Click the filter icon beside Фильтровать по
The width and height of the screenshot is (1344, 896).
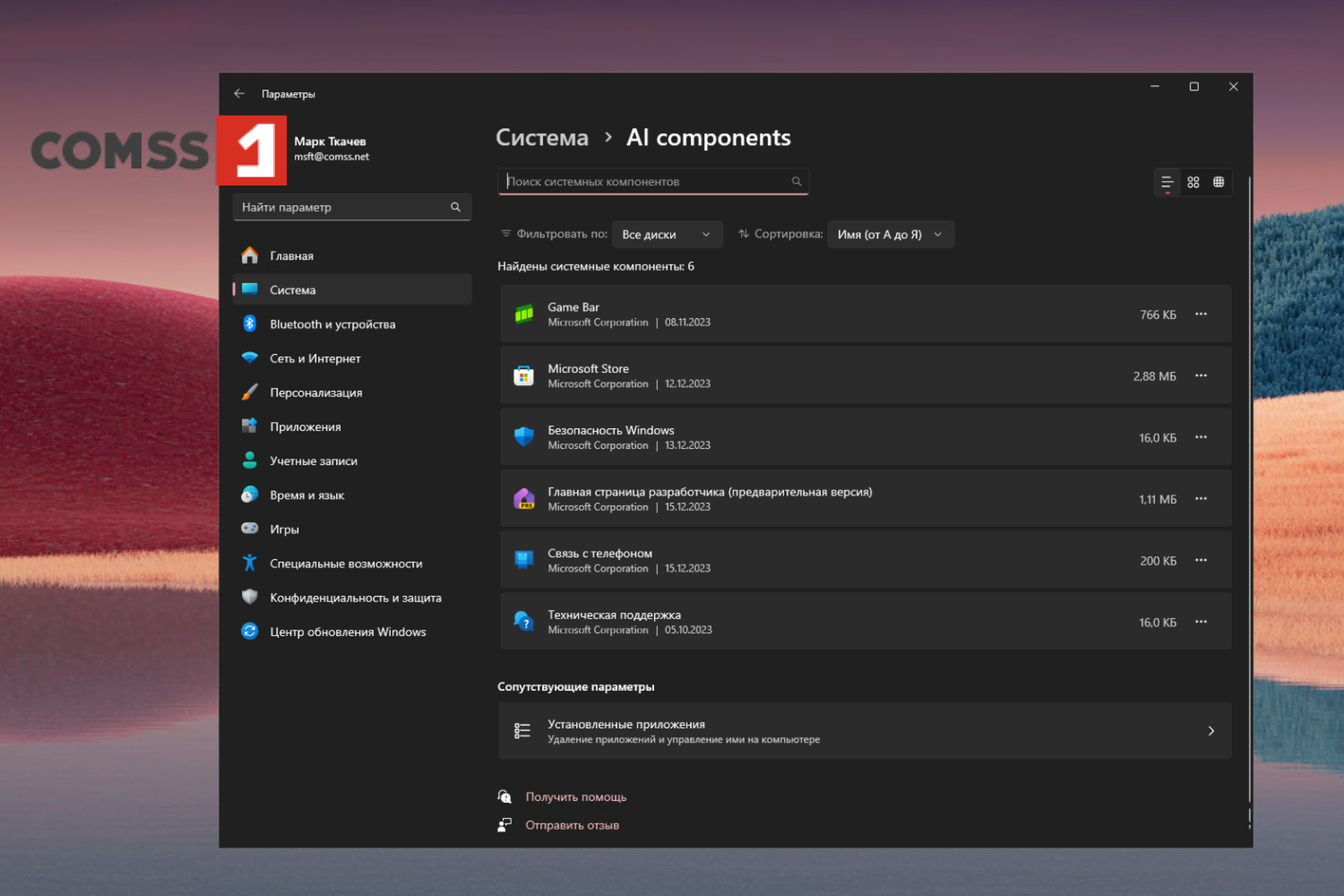coord(506,234)
